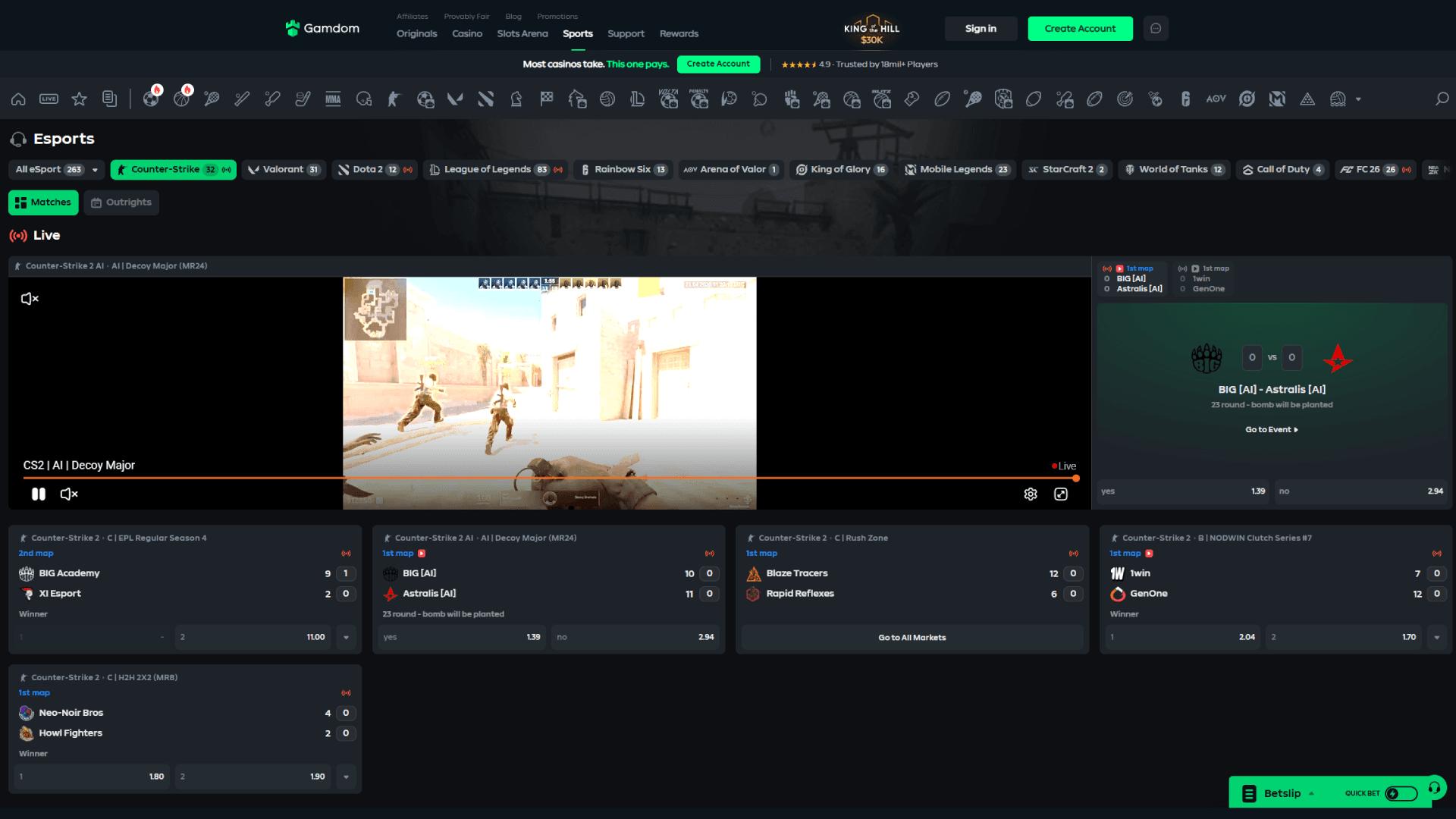Image resolution: width=1456 pixels, height=819 pixels.
Task: Expand more sports dropdown arrow
Action: point(1358,99)
